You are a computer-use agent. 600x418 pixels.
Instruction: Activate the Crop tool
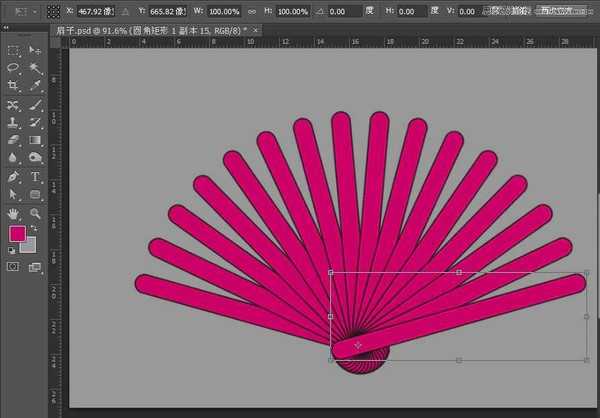[x=13, y=87]
